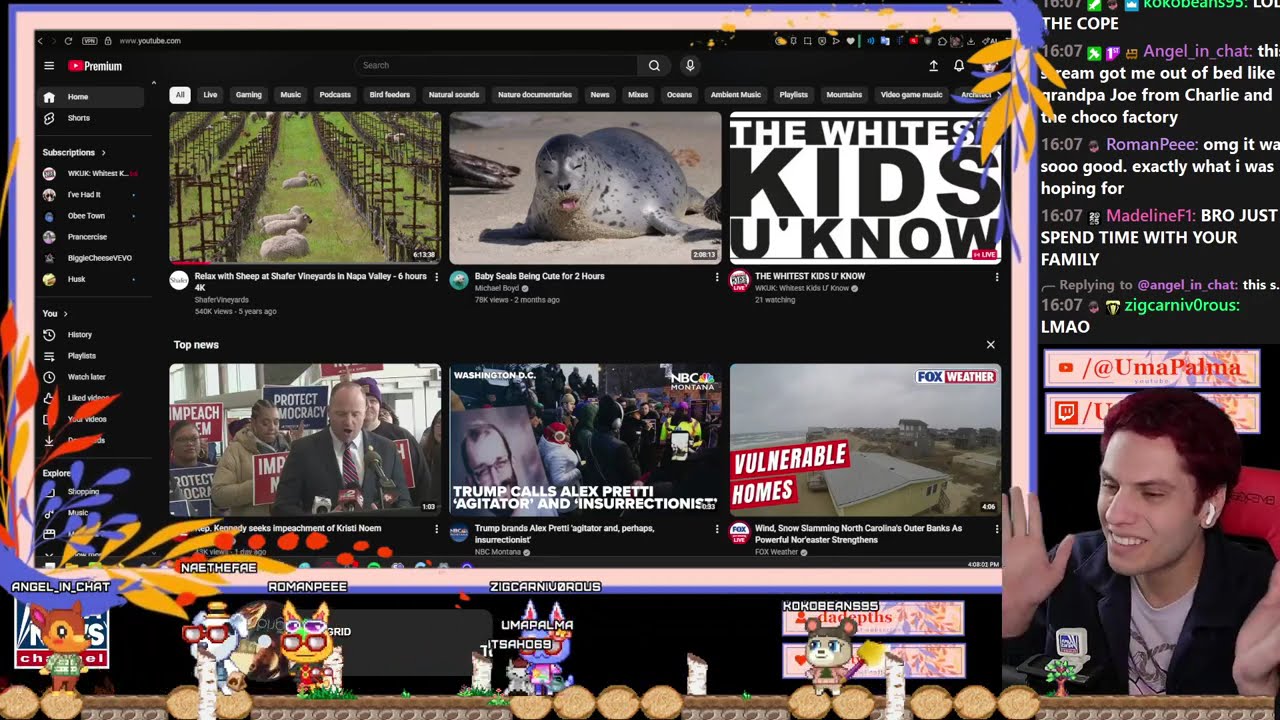Open 'Baby Seals Being Cute for 2 Hours' title
This screenshot has width=1280, height=720.
click(x=539, y=276)
